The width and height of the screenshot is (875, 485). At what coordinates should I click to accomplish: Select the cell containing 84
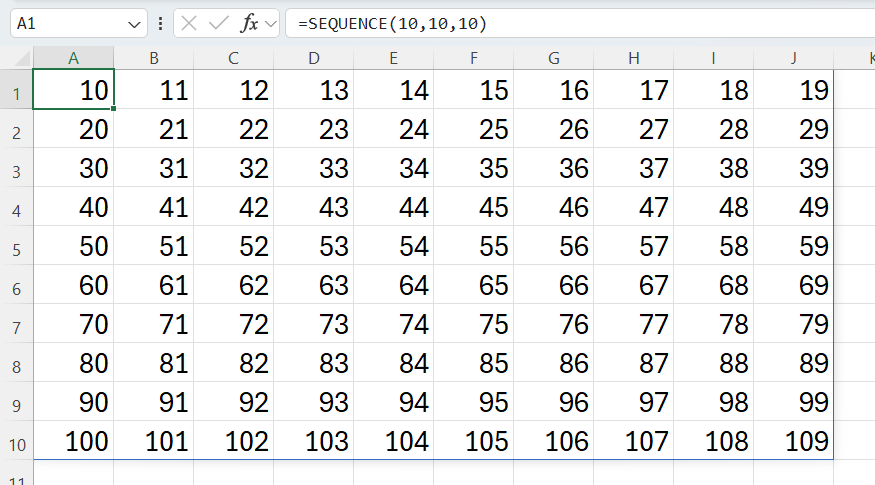394,362
